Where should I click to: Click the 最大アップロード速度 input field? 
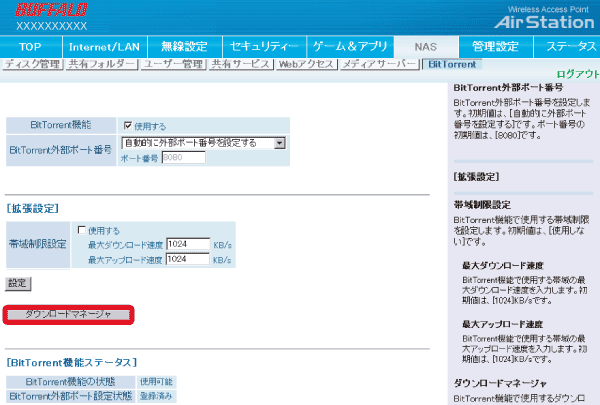click(187, 259)
